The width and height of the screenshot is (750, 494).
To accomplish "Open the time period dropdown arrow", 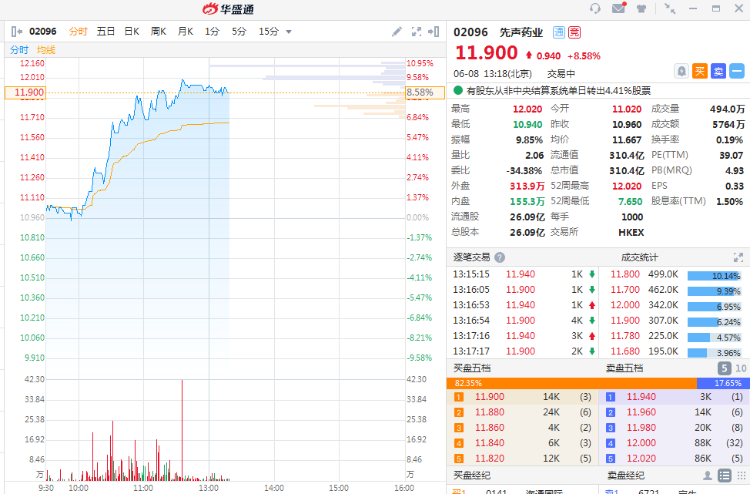I will [x=288, y=32].
